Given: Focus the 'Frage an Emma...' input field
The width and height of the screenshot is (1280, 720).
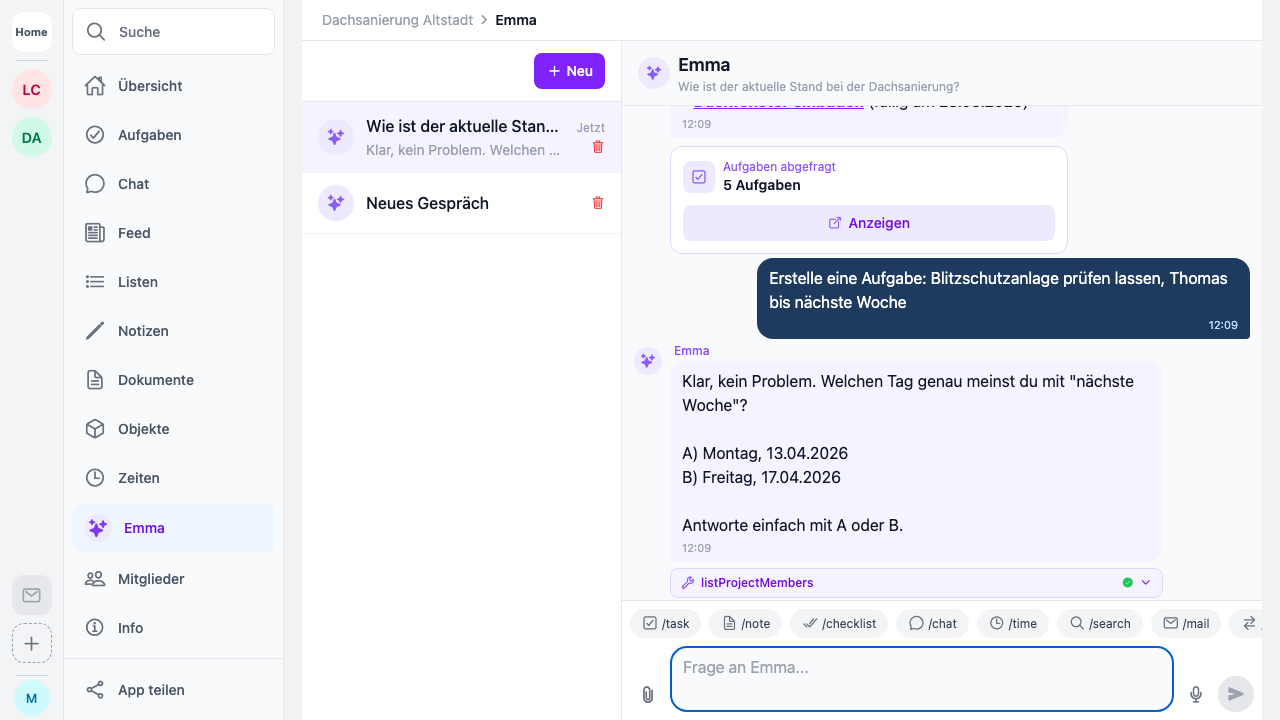Looking at the screenshot, I should click(920, 679).
